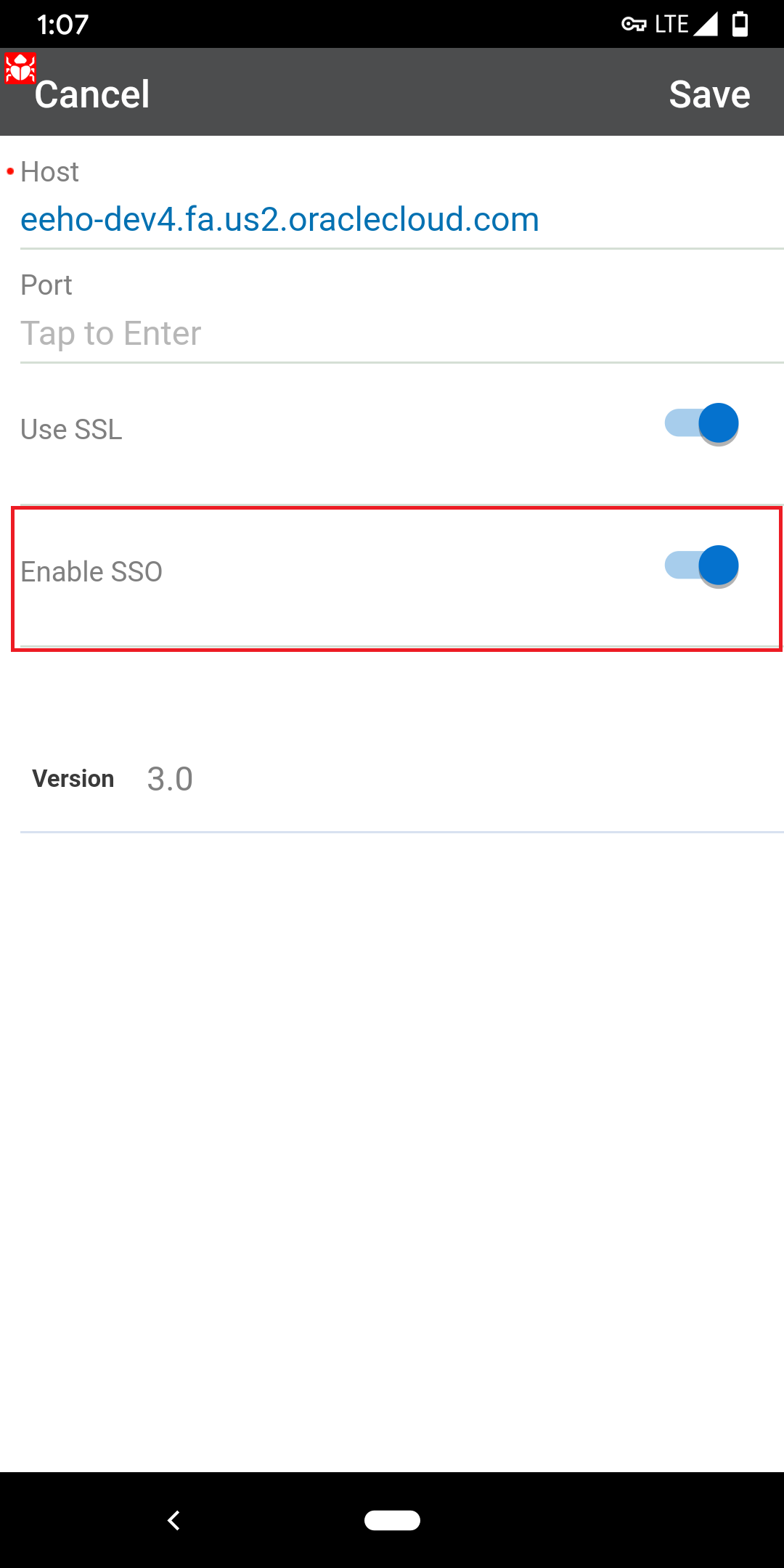784x1568 pixels.
Task: Tap the 1:07 status bar clock
Action: tap(62, 25)
